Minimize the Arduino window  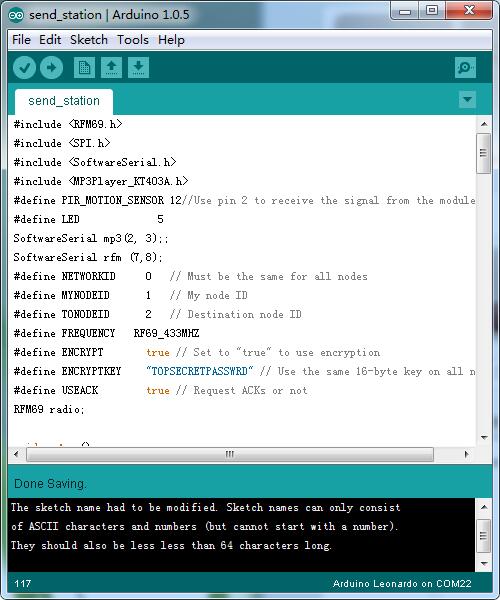[x=405, y=11]
